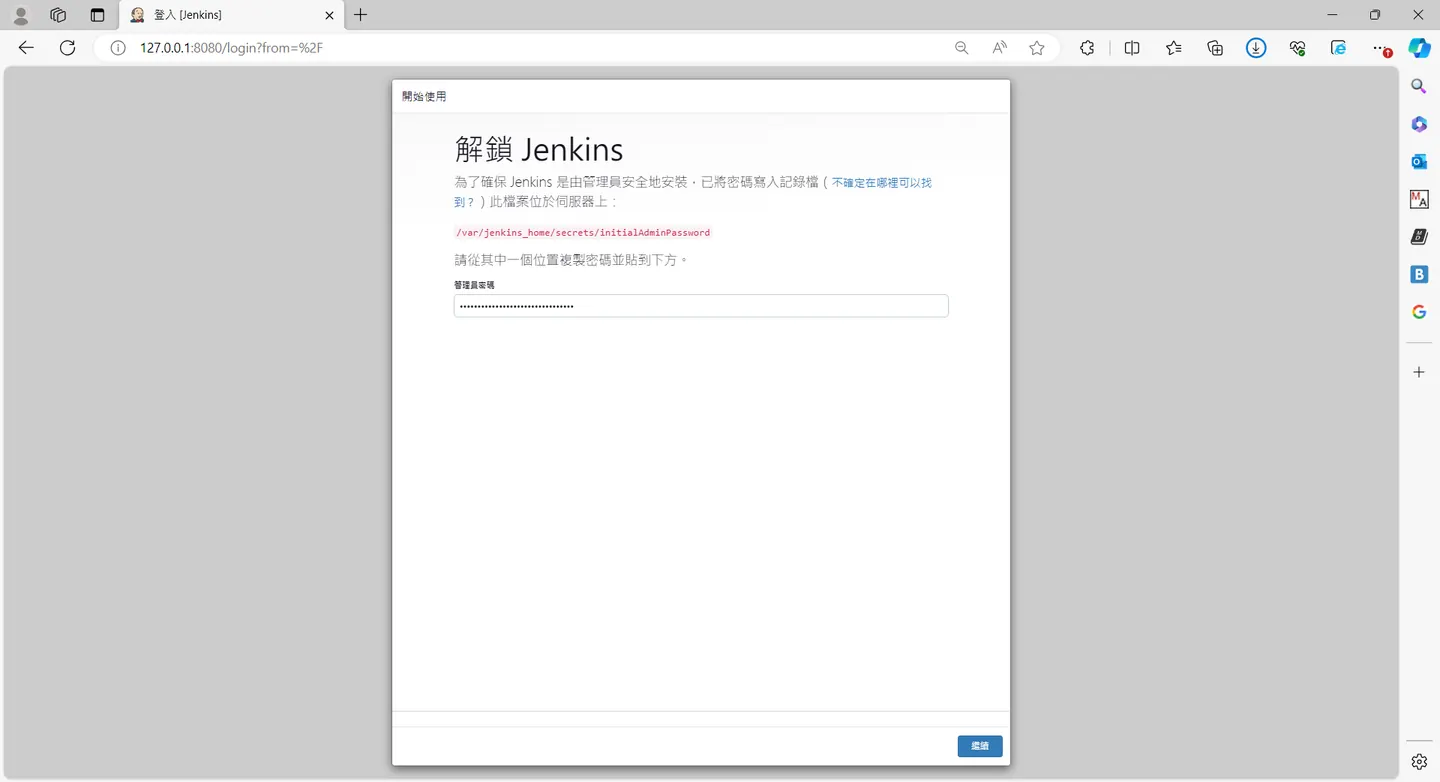Open the browser profile icon

point(20,15)
